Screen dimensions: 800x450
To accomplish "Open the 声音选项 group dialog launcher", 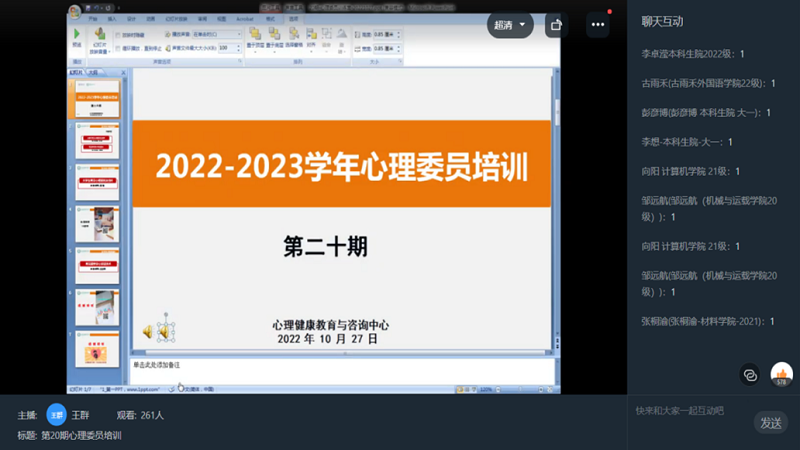I will [x=240, y=61].
